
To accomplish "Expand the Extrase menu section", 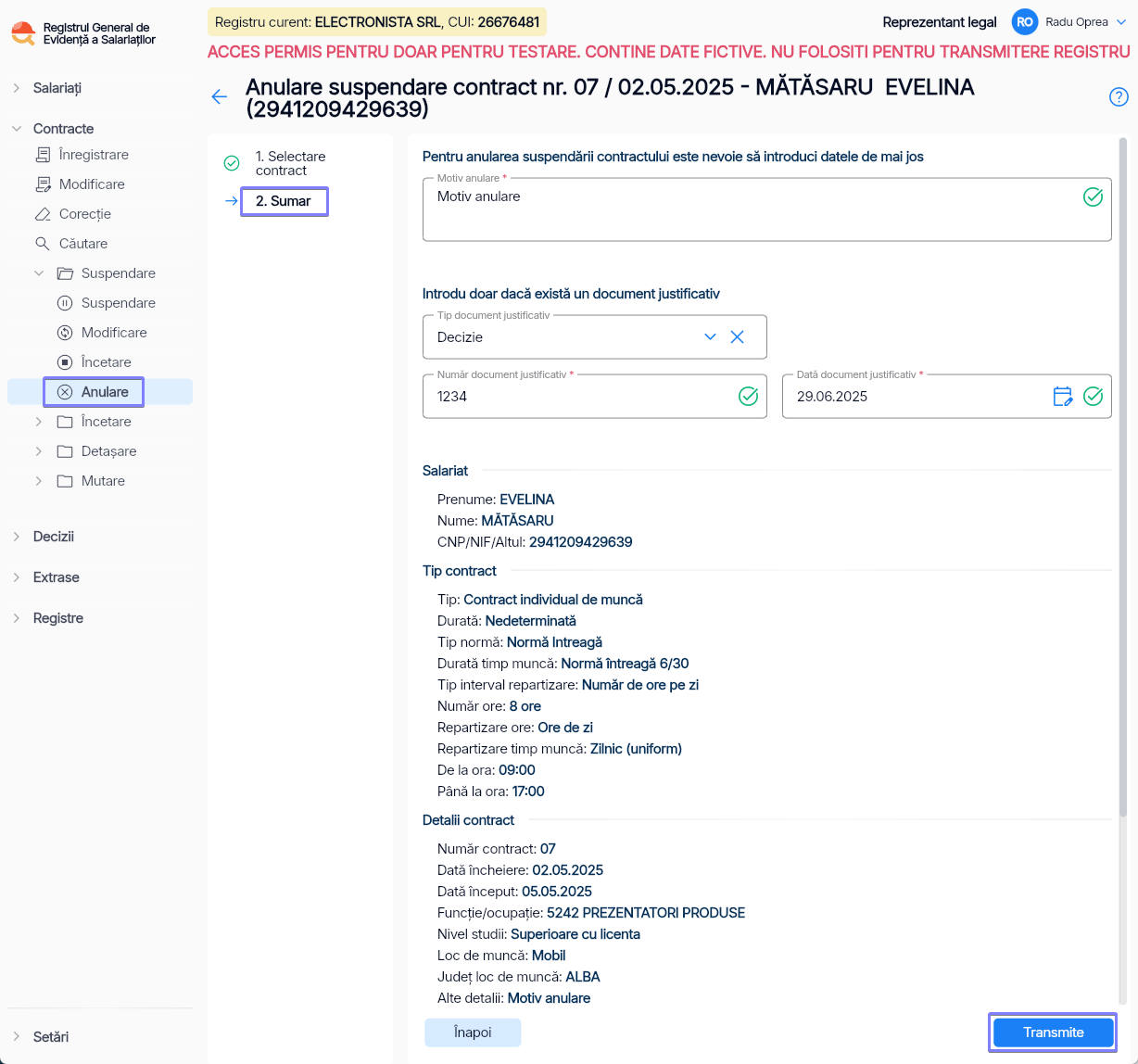I will point(17,577).
